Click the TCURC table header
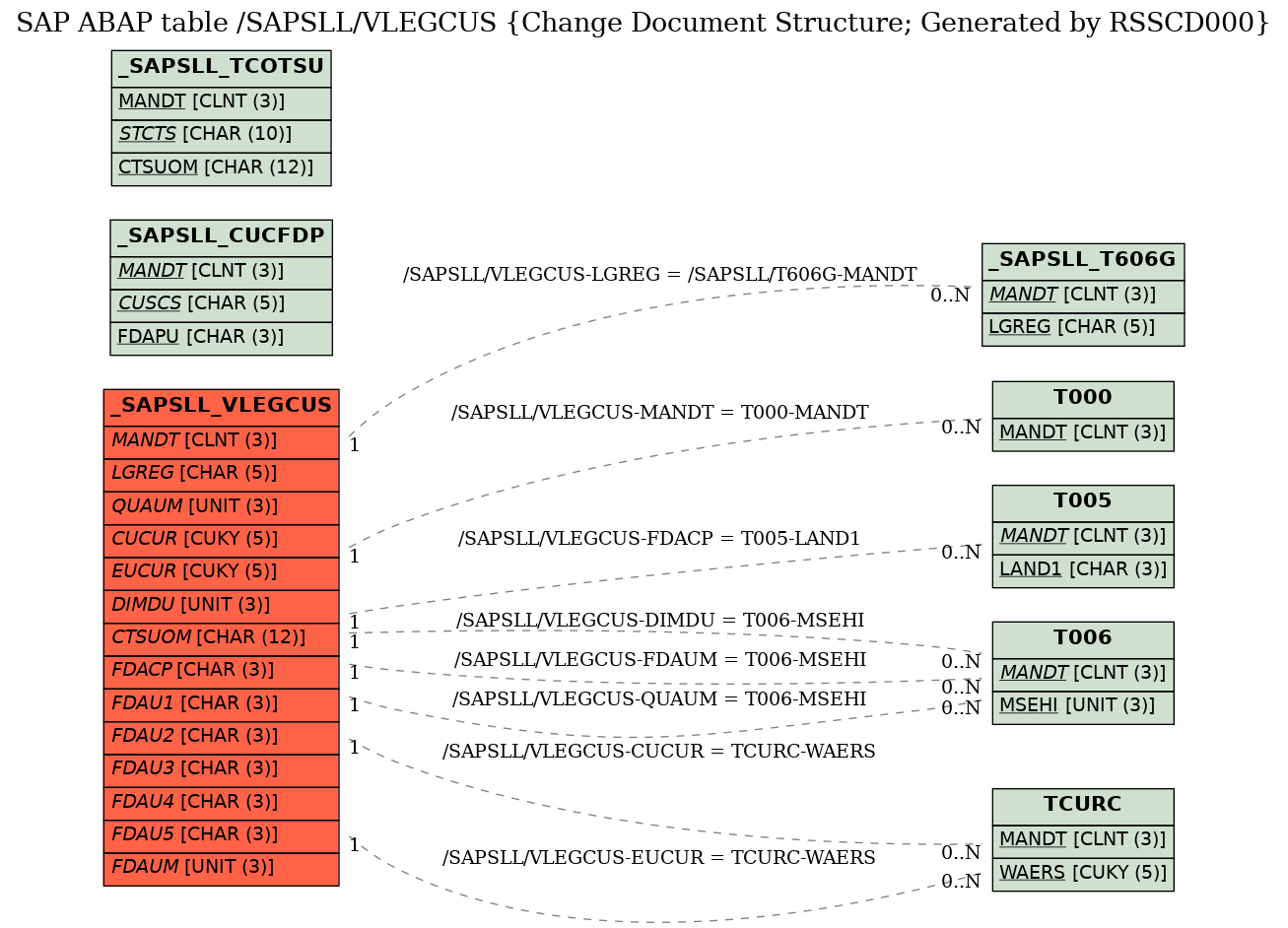Image resolution: width=1288 pixels, height=928 pixels. [x=1083, y=806]
